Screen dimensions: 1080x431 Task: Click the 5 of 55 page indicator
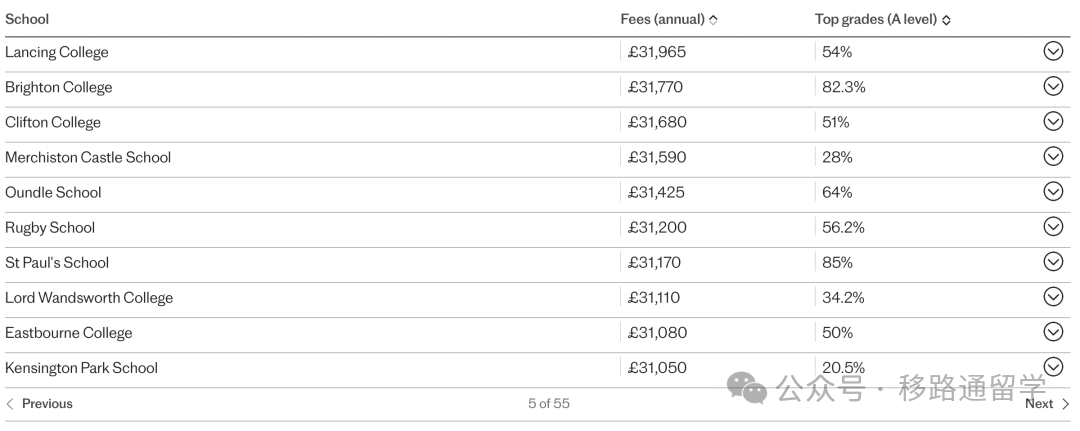549,404
